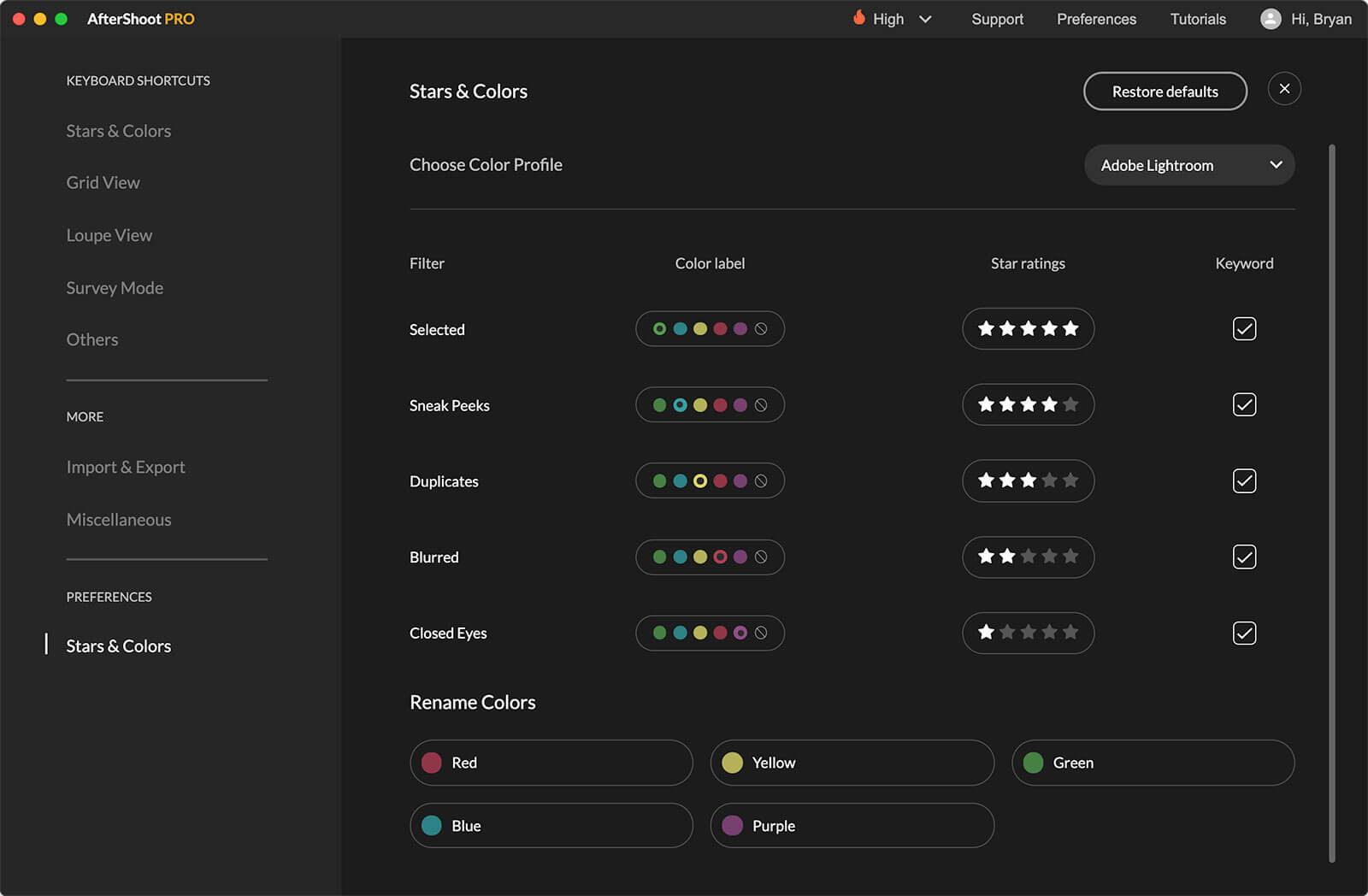
Task: Open the Tutorials link in top bar
Action: tap(1197, 19)
